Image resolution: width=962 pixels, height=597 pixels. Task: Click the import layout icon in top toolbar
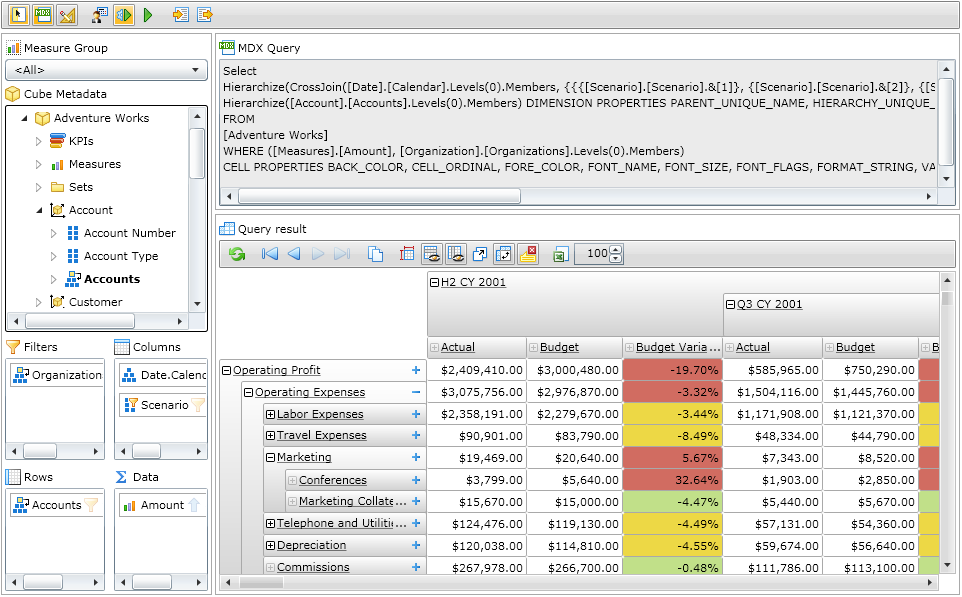click(180, 15)
